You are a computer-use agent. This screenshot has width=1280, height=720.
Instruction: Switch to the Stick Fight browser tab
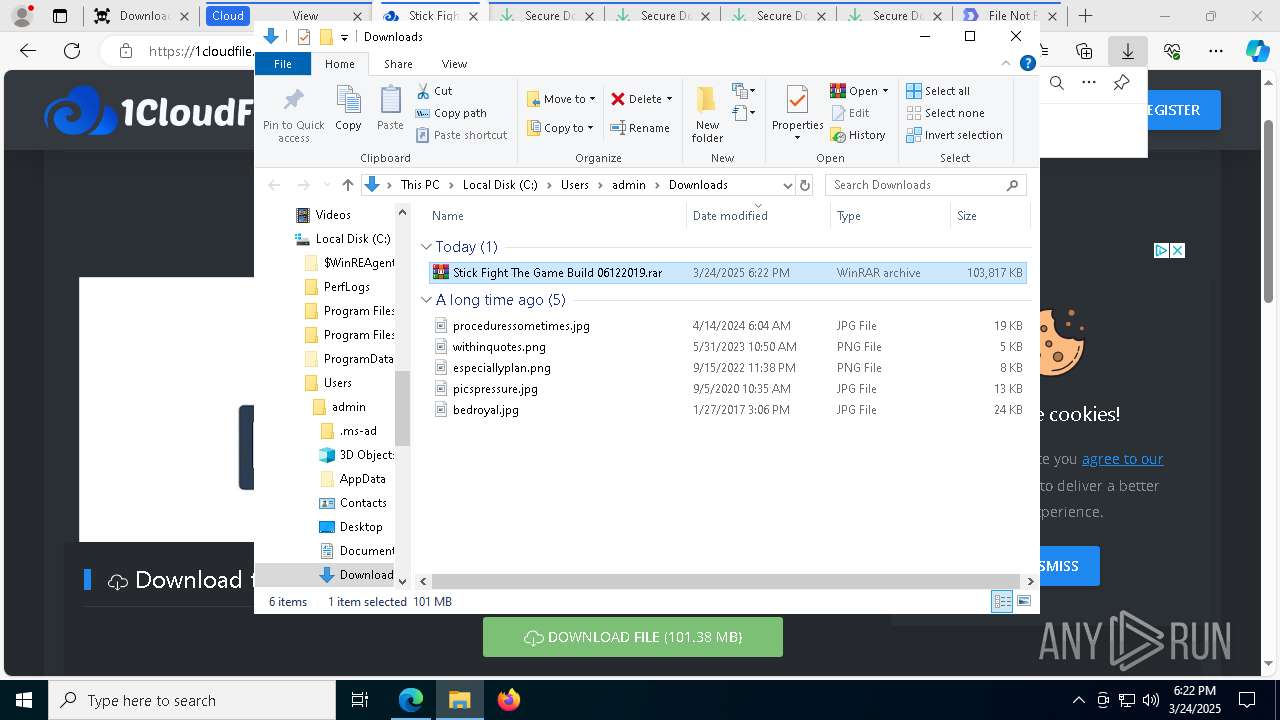tap(432, 16)
